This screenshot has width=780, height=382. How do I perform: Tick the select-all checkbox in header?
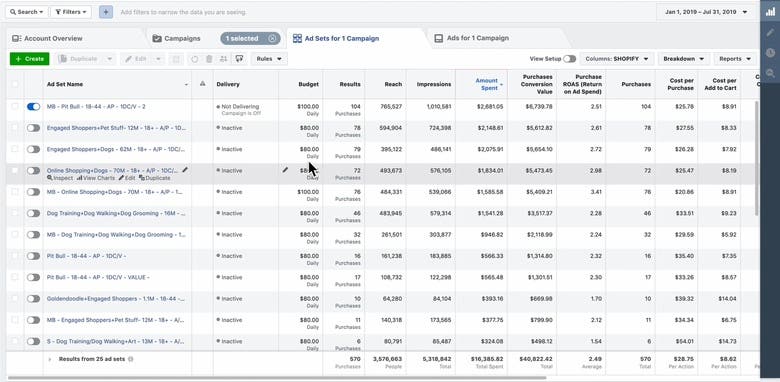coord(15,84)
